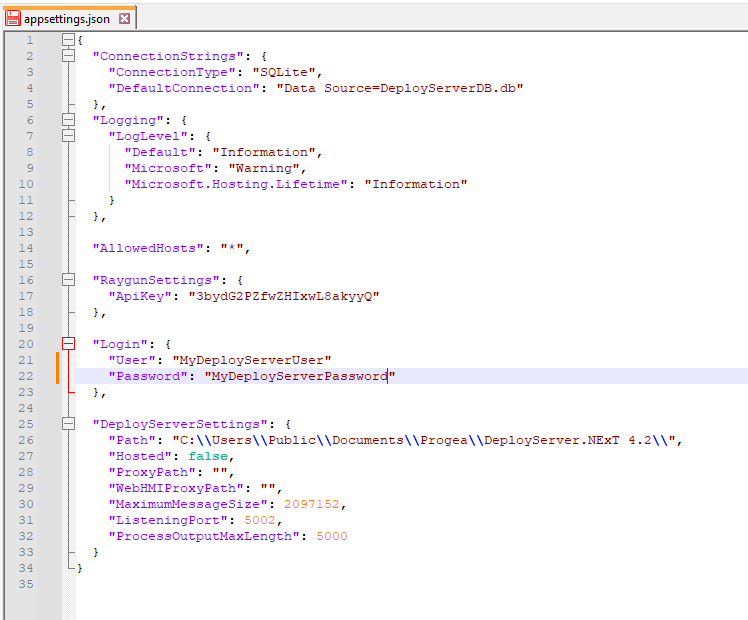Click the "User" key on line 21
Viewport: 748px width, 620px height.
(x=132, y=361)
